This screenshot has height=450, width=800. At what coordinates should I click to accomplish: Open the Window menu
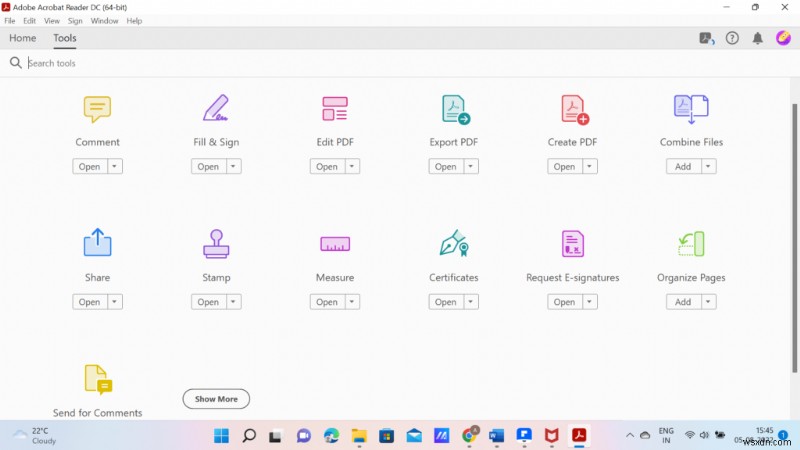click(104, 21)
